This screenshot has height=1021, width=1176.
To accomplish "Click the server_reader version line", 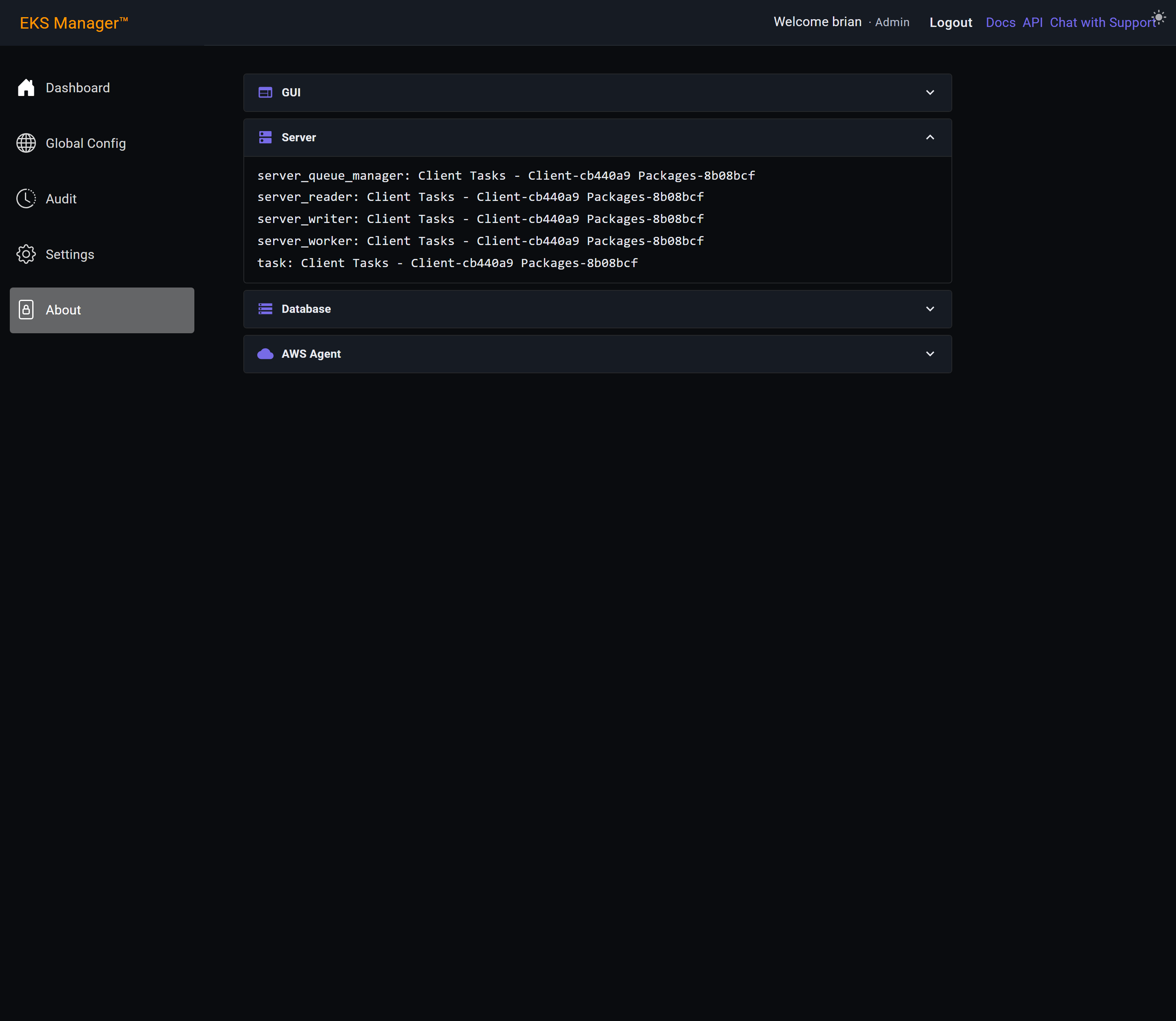I will pyautogui.click(x=480, y=196).
